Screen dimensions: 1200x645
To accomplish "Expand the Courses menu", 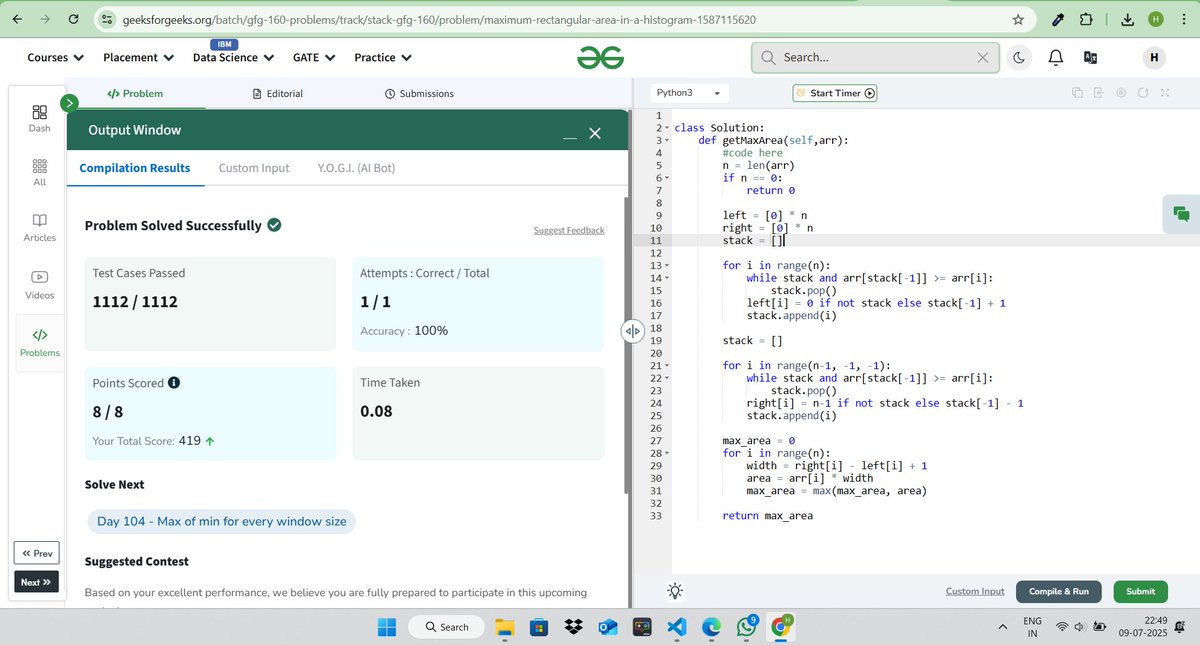I will 55,58.
